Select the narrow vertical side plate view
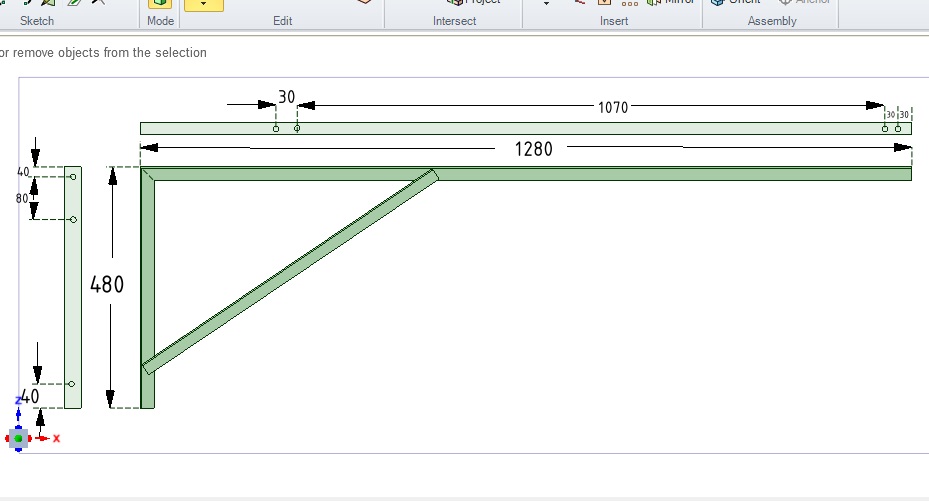Screen dimensions: 929x501 point(72,300)
